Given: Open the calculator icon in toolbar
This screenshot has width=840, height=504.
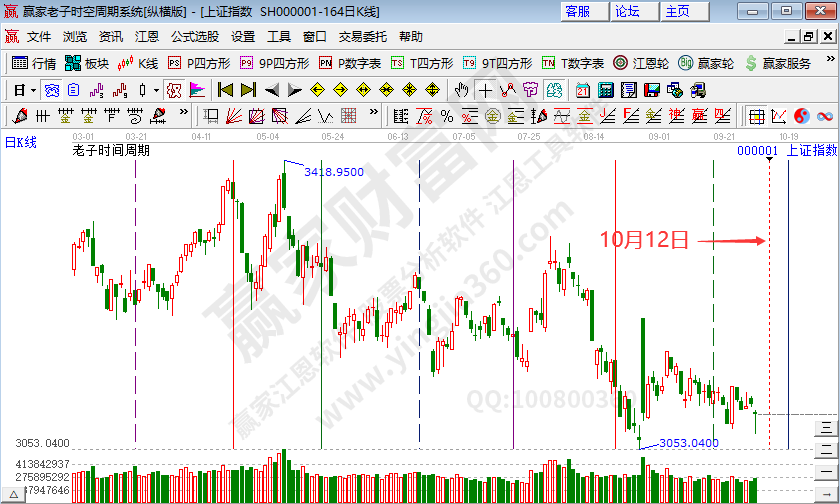Looking at the screenshot, I should pos(606,90).
